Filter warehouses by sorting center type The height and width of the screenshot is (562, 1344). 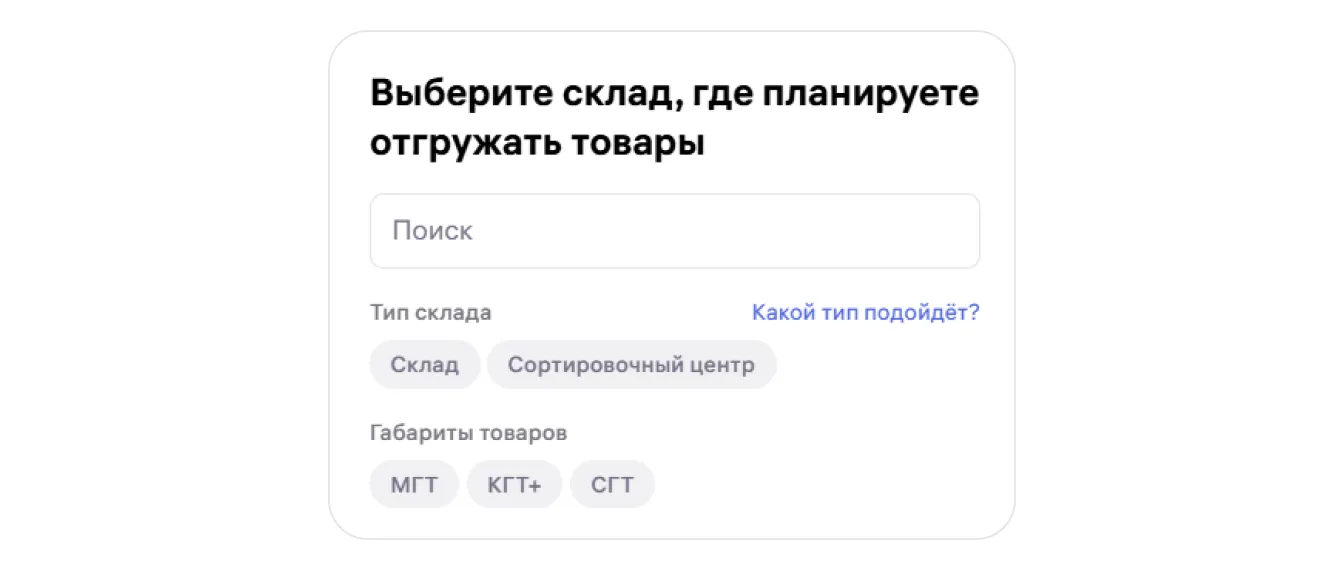coord(631,365)
